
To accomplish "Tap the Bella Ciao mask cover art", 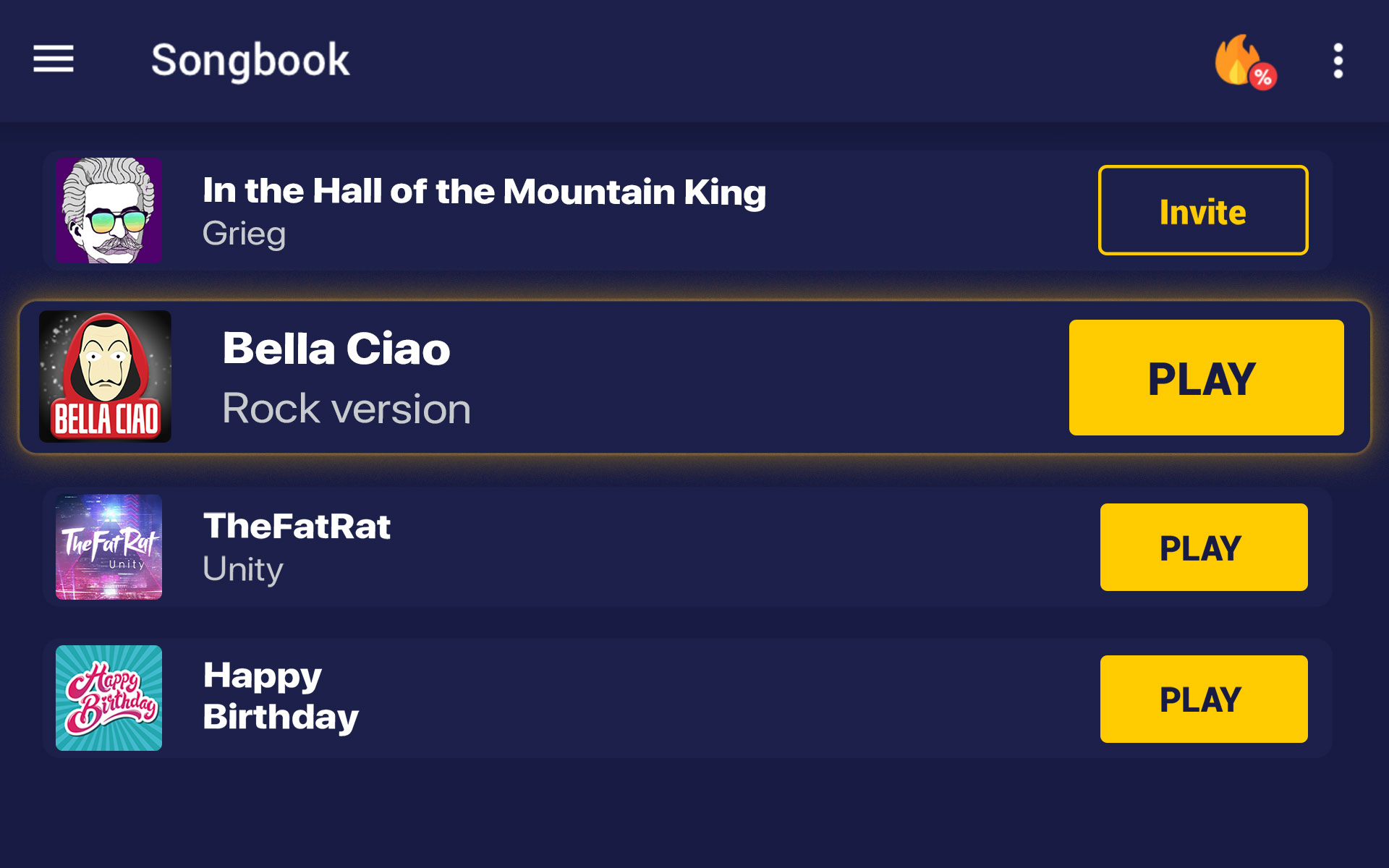I will pos(105,377).
